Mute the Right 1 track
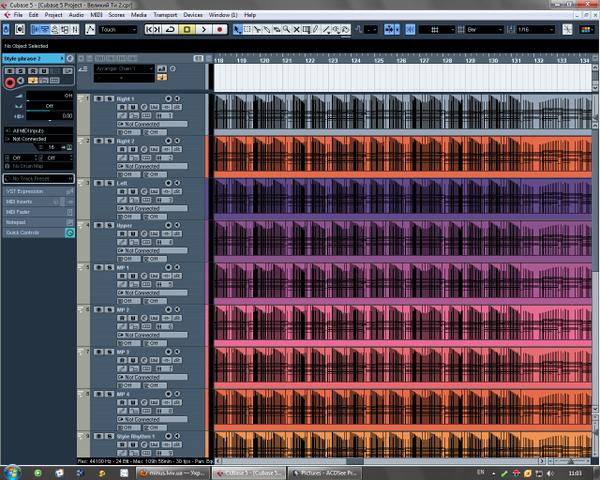Screen dimensions: 600x480 click(98, 99)
